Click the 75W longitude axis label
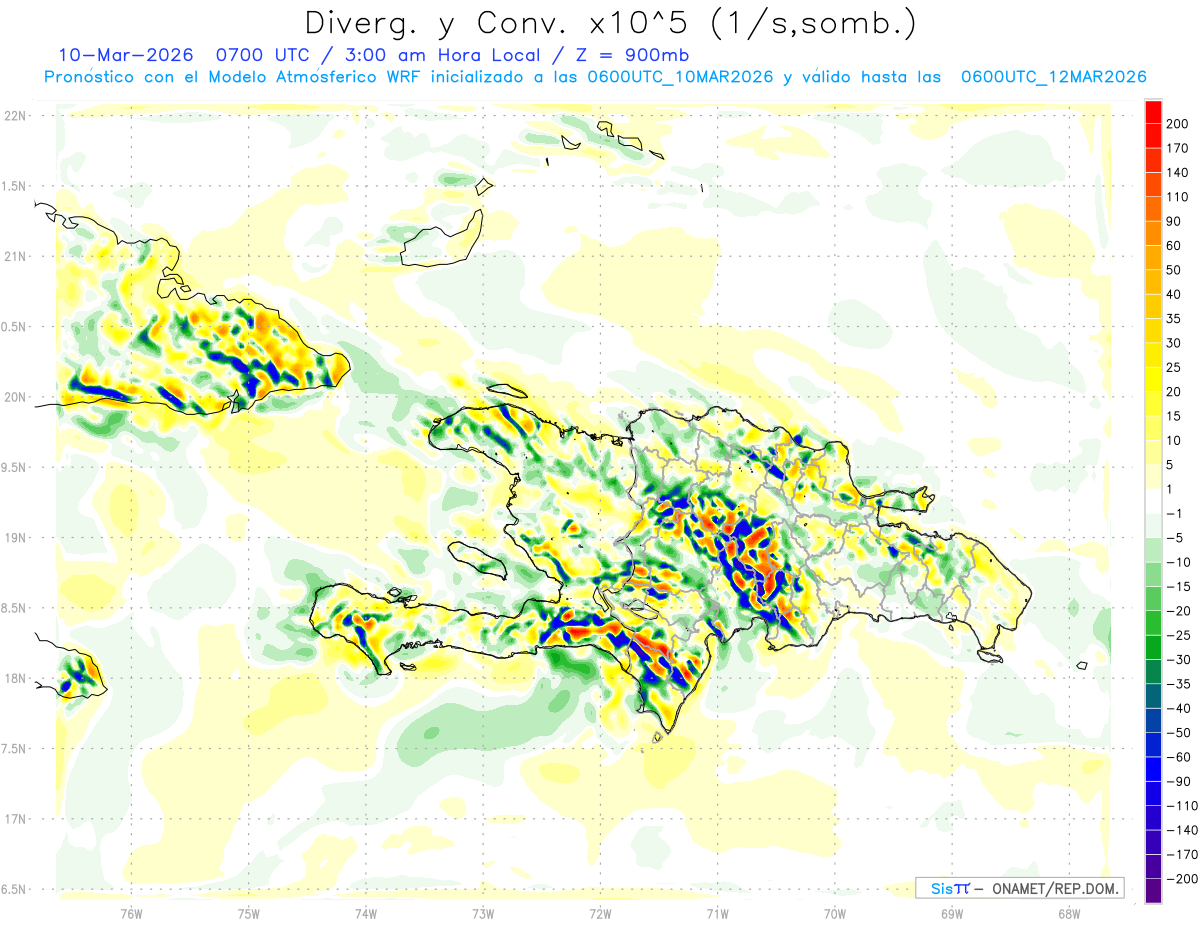 coord(248,913)
